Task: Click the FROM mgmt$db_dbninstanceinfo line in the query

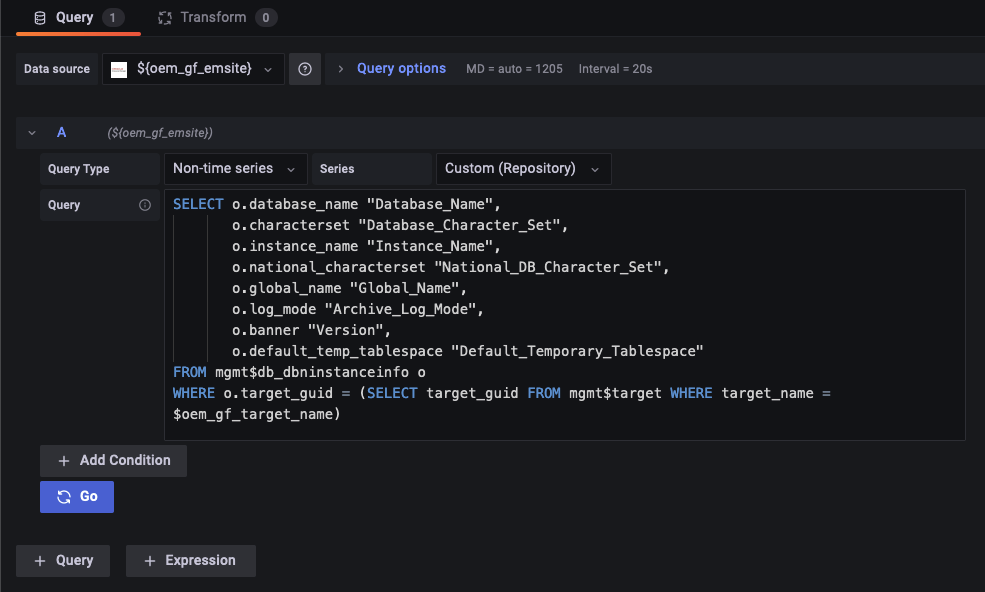Action: tap(299, 372)
